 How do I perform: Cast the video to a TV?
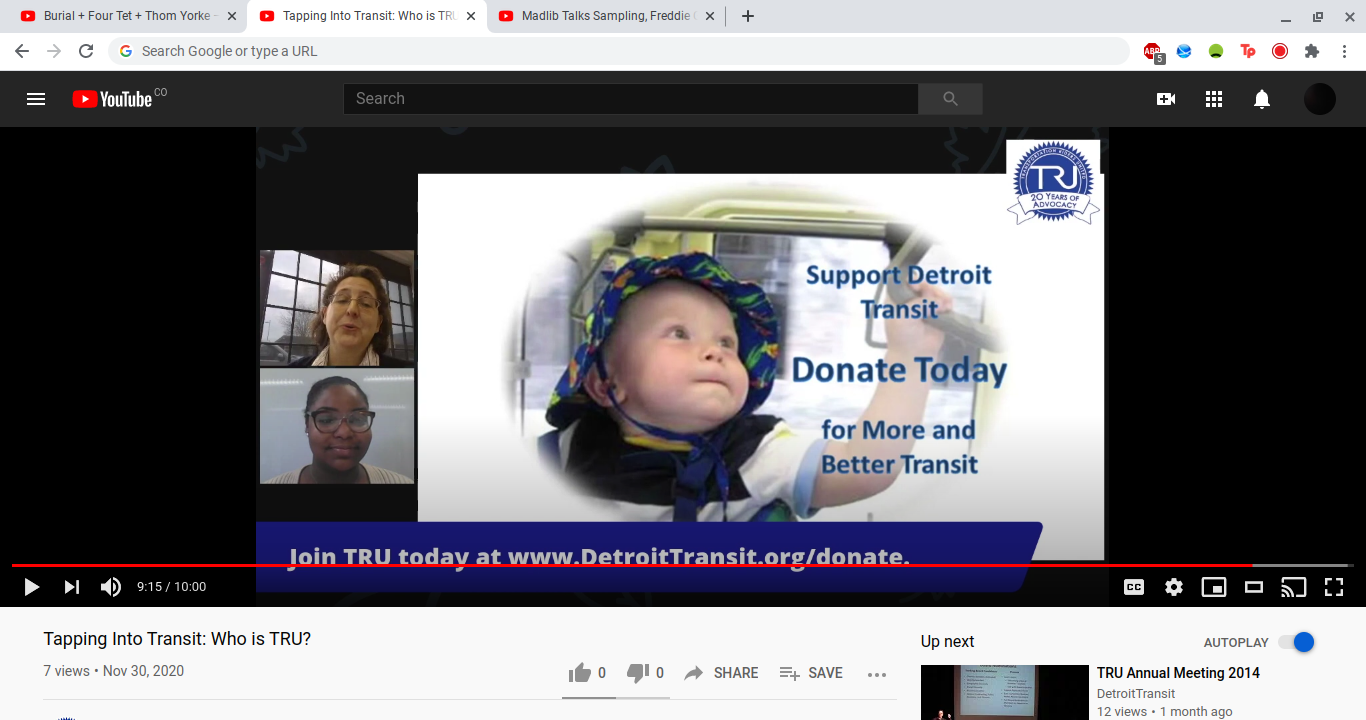[x=1294, y=587]
